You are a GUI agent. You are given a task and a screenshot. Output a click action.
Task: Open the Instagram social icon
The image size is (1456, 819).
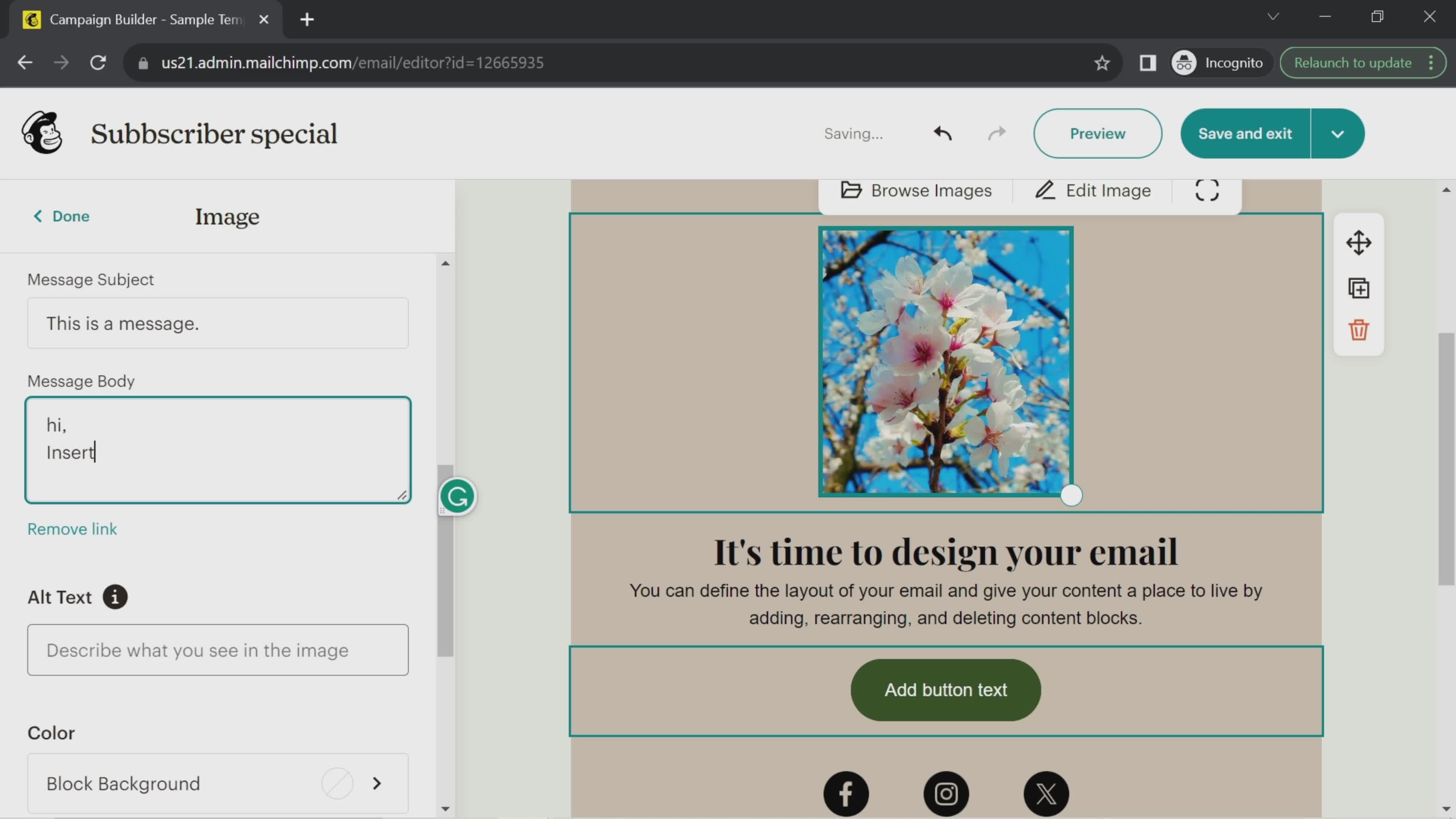(x=946, y=794)
